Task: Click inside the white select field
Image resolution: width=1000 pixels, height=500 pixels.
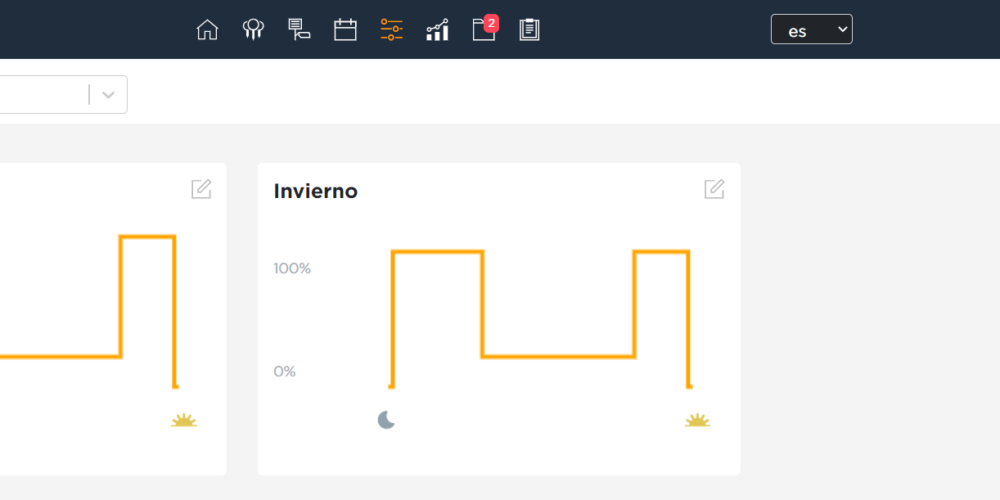Action: click(x=40, y=95)
